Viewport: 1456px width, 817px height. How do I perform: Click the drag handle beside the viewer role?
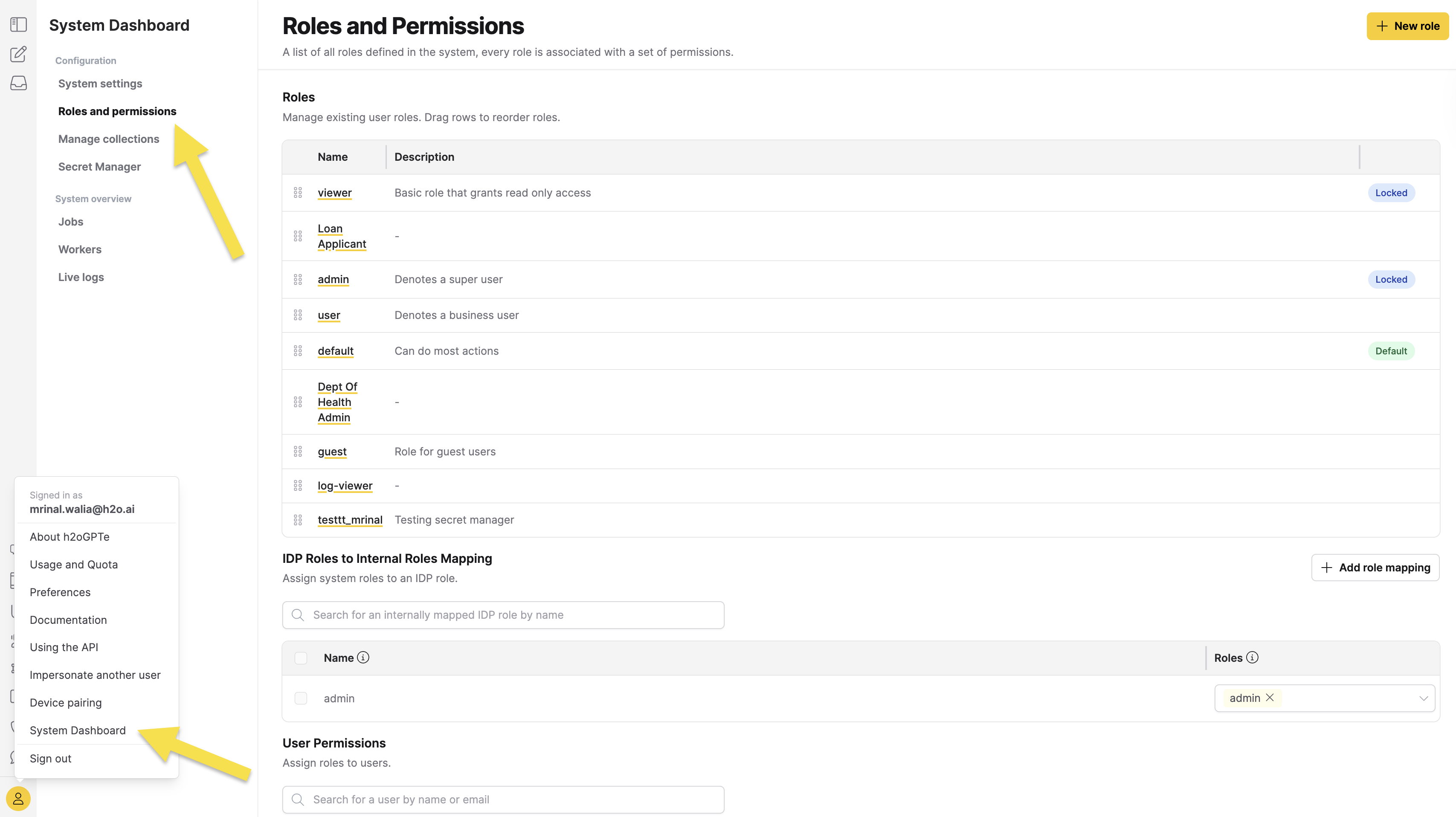(x=298, y=192)
